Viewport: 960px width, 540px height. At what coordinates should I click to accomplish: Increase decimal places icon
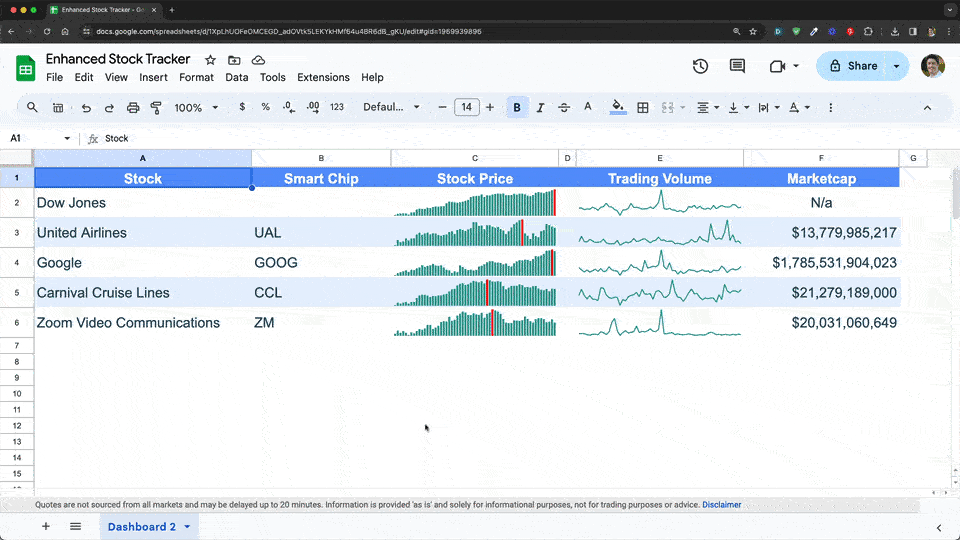pyautogui.click(x=313, y=107)
